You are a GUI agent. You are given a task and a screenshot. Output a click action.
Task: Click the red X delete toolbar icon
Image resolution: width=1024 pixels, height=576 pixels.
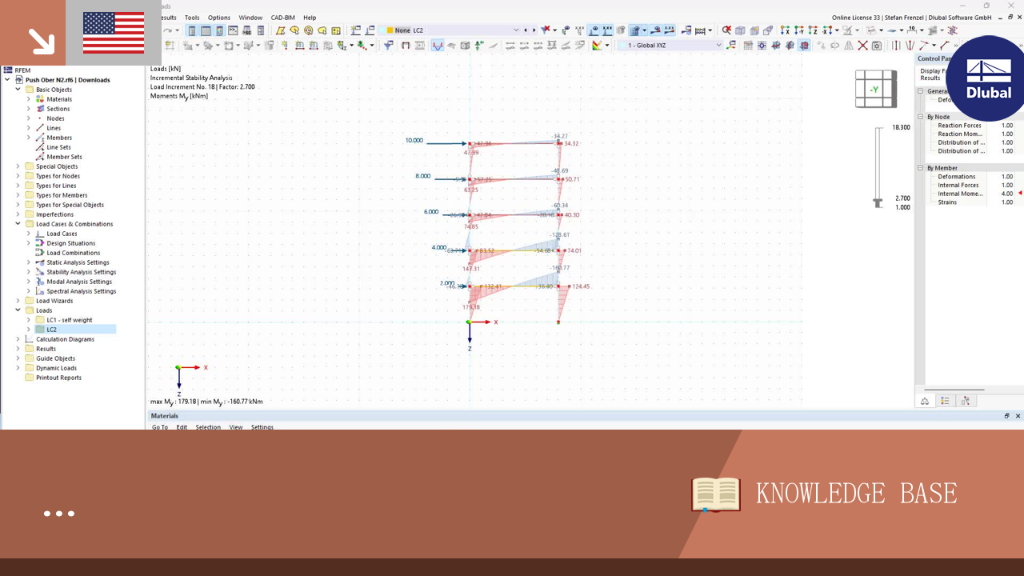pos(862,45)
